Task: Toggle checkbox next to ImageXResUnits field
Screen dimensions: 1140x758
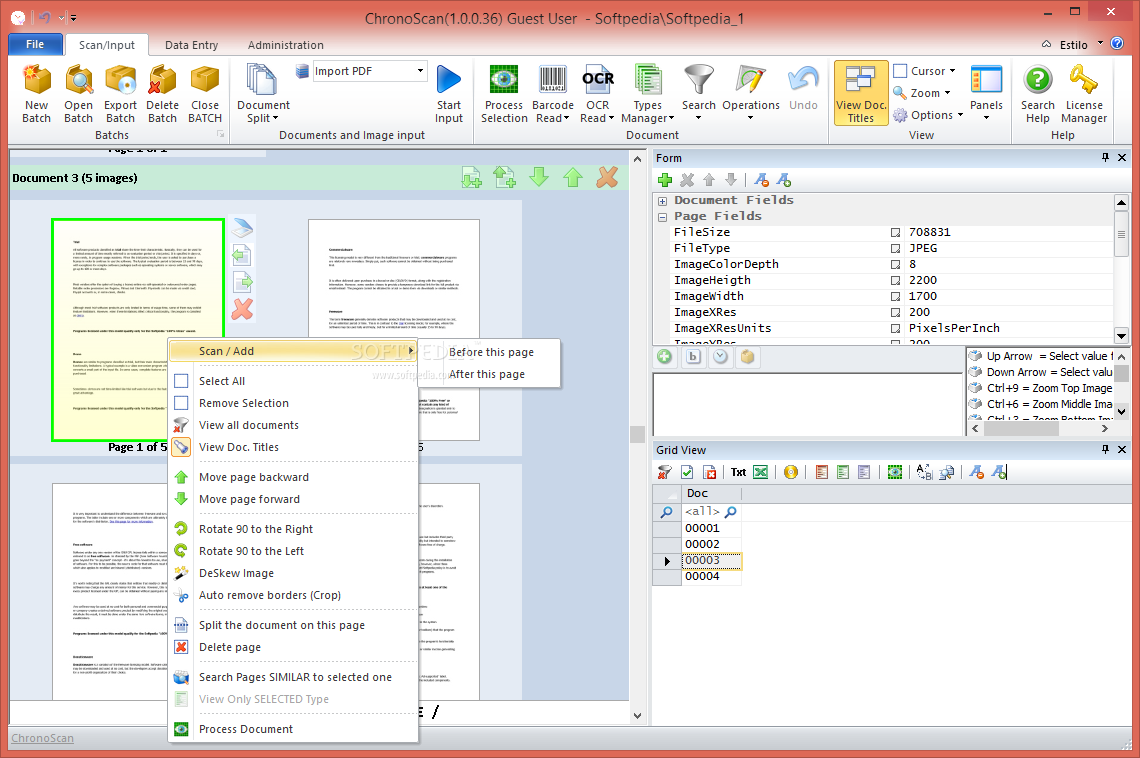Action: click(896, 328)
